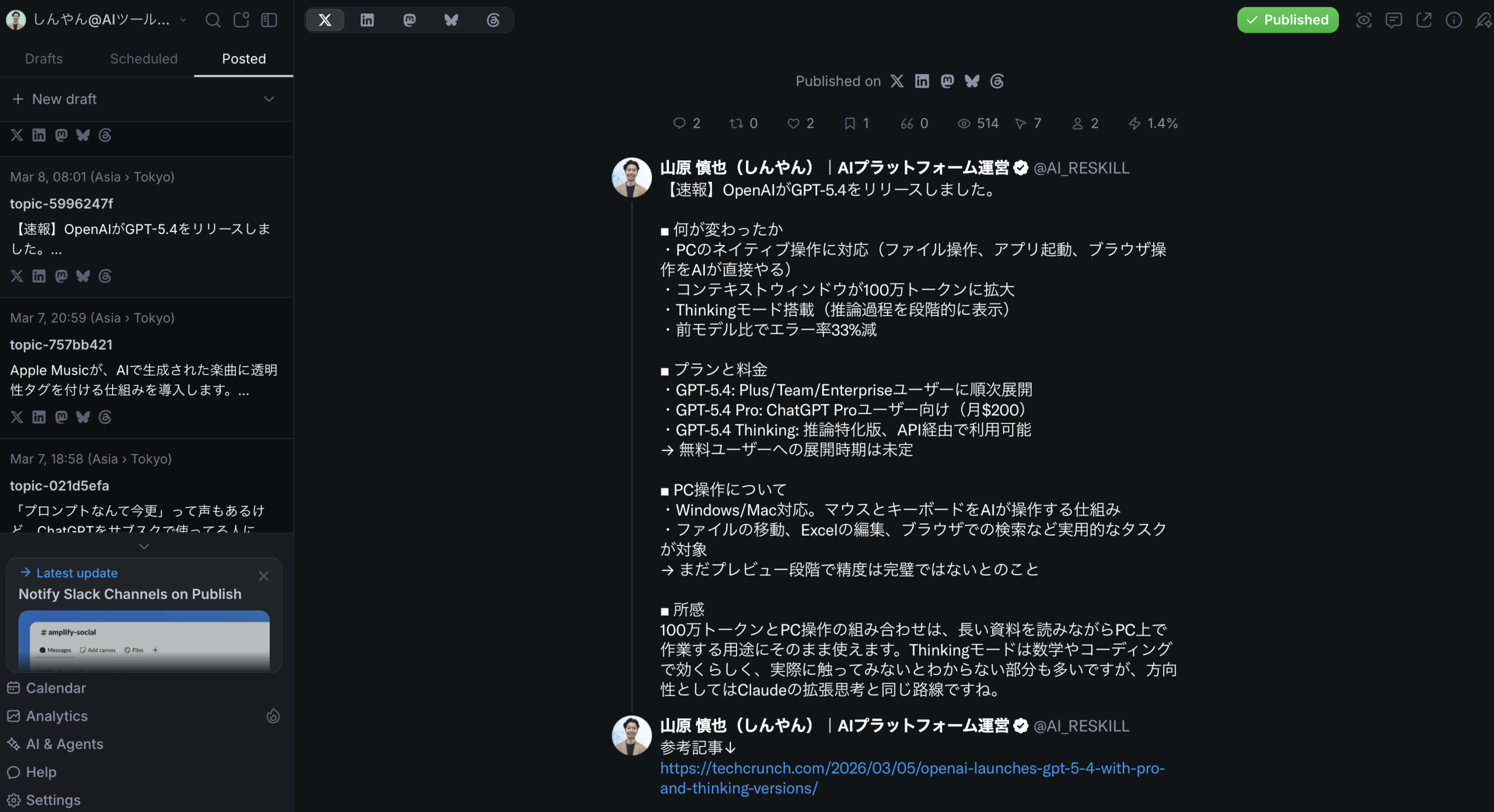Image resolution: width=1494 pixels, height=812 pixels.
Task: Click Mastodon icon beside Published on label
Action: pos(947,81)
